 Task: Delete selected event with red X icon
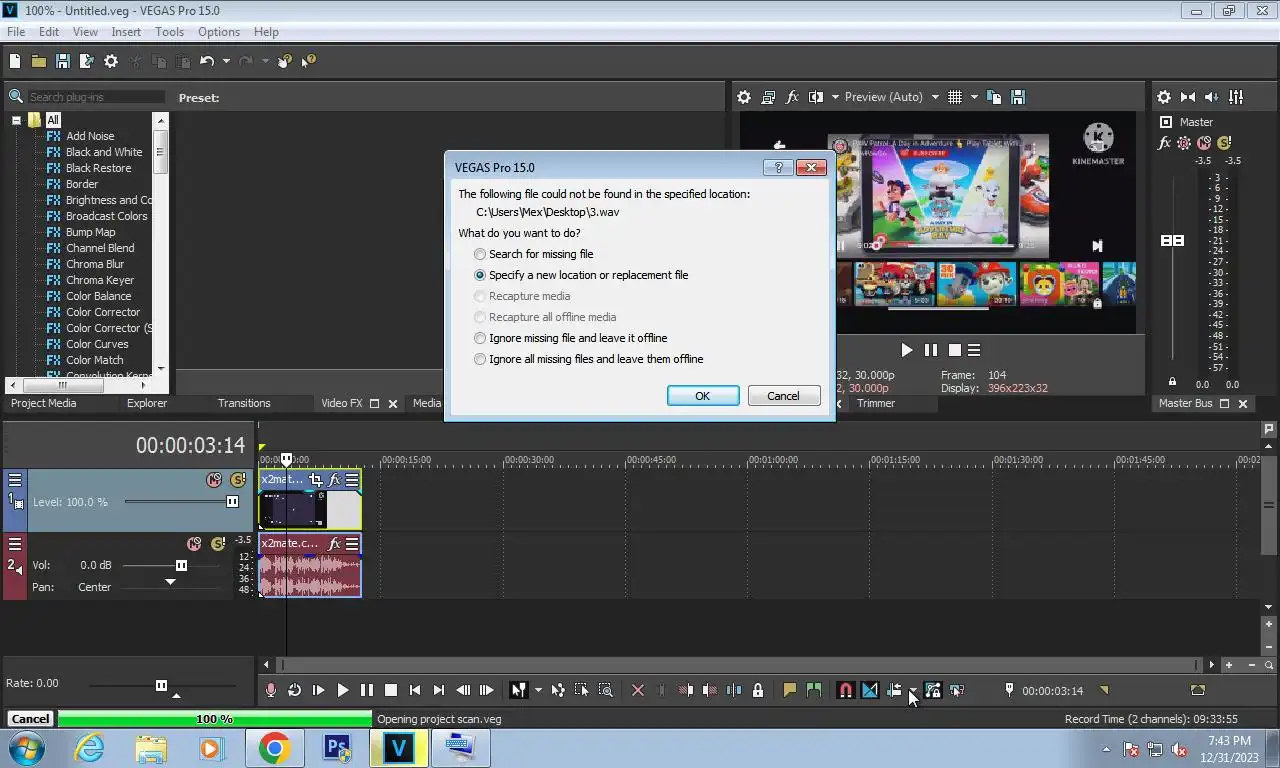(638, 690)
